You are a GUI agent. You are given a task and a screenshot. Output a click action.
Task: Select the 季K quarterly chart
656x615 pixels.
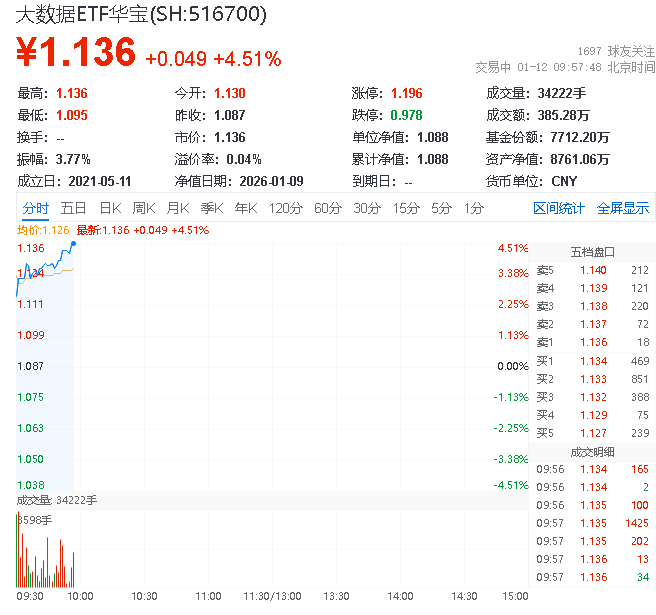click(211, 208)
